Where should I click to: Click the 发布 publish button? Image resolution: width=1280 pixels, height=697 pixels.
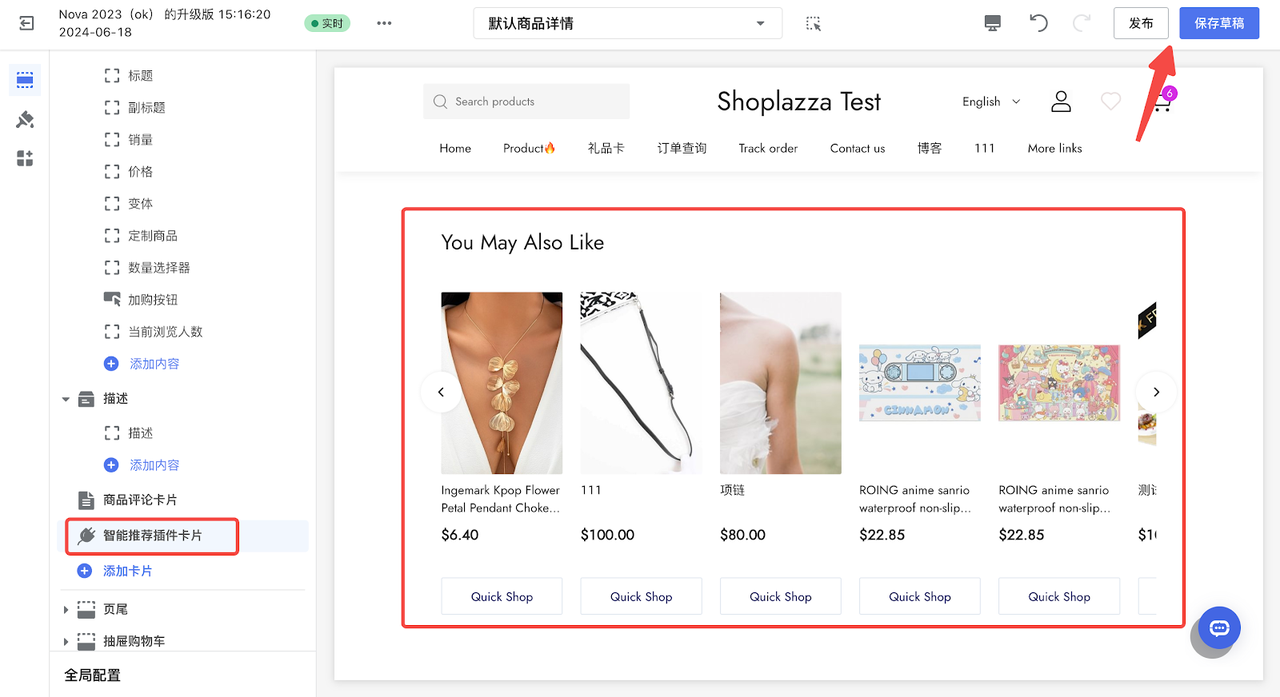1141,22
